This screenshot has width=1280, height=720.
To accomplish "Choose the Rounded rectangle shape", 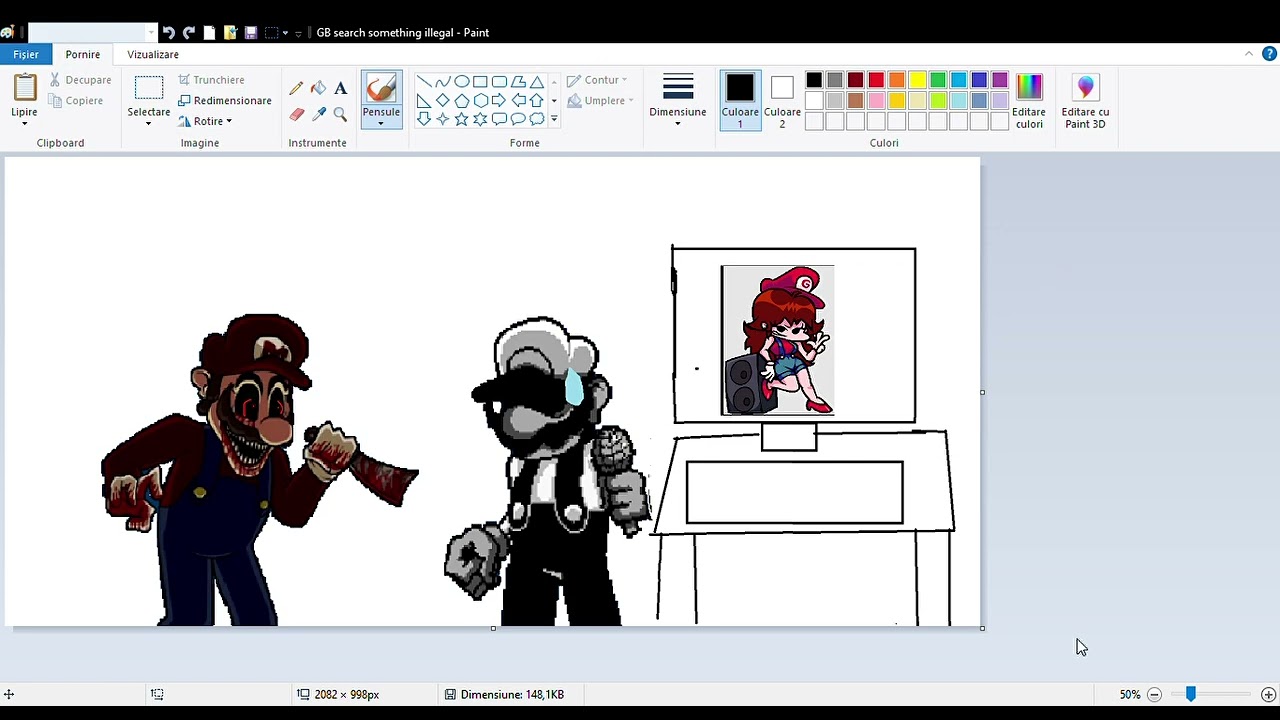I will click(x=499, y=81).
